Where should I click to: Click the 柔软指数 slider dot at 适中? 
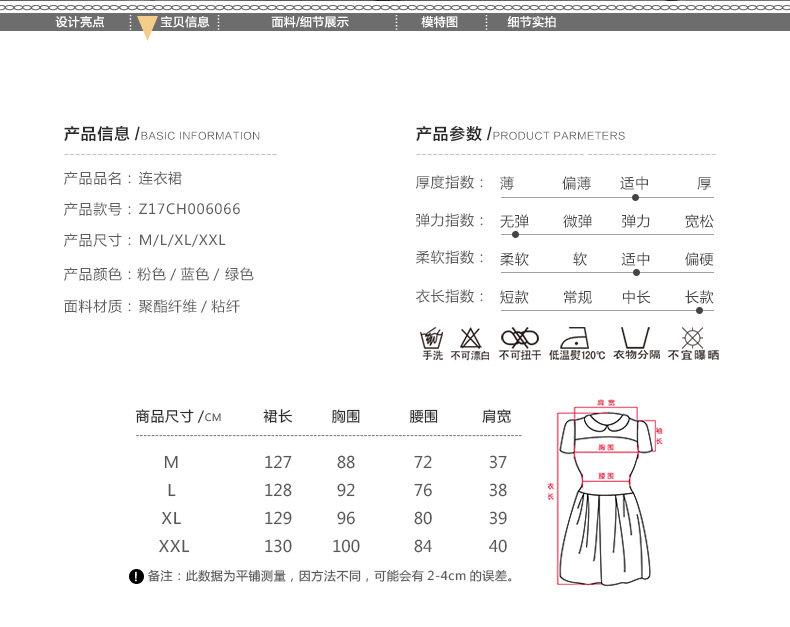point(635,271)
